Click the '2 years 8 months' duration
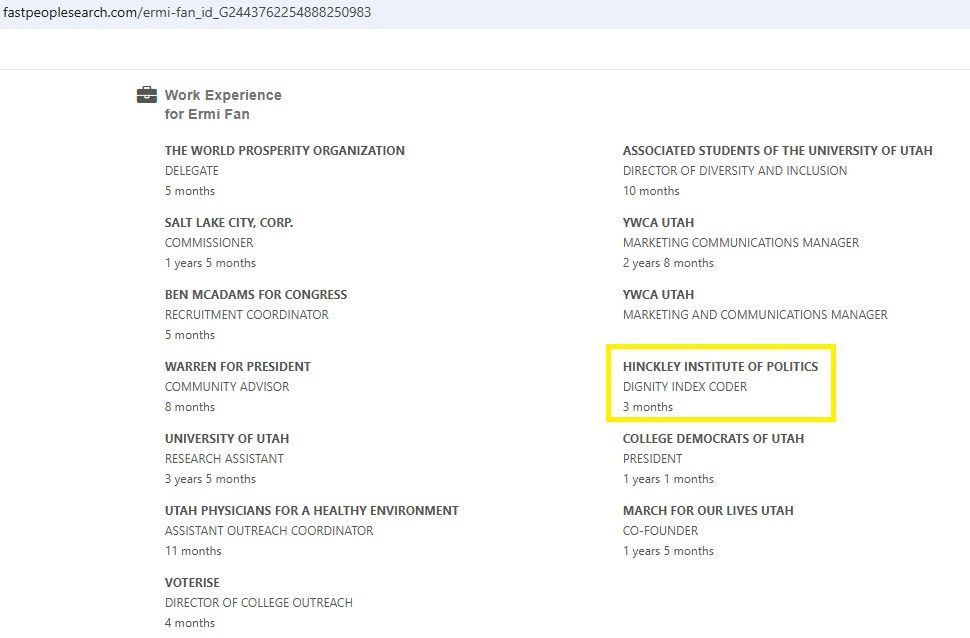The image size is (970, 638). coord(668,263)
